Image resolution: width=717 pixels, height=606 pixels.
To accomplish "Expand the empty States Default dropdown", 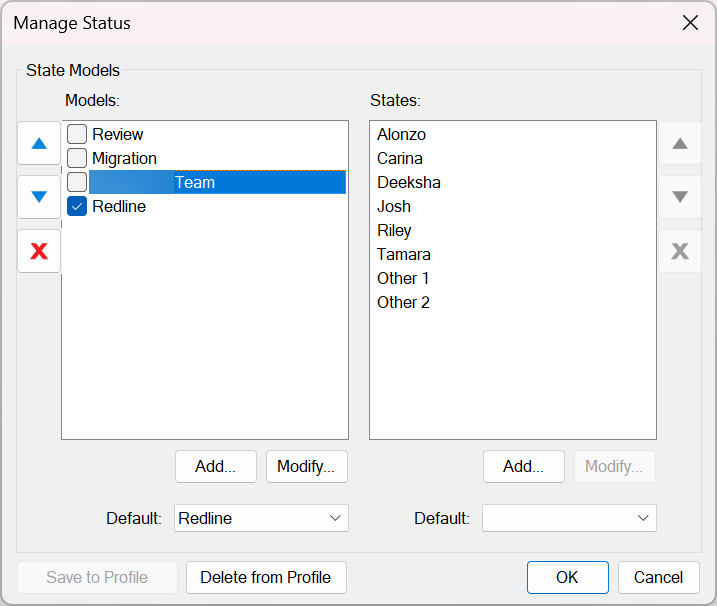I will pos(569,518).
